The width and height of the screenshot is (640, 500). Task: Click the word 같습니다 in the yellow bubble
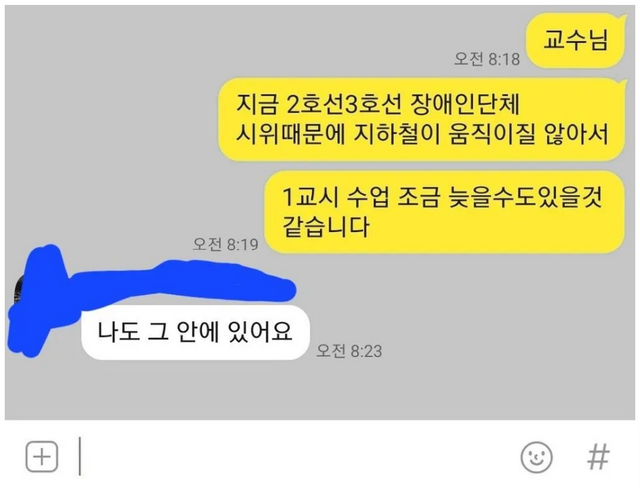pyautogui.click(x=326, y=227)
